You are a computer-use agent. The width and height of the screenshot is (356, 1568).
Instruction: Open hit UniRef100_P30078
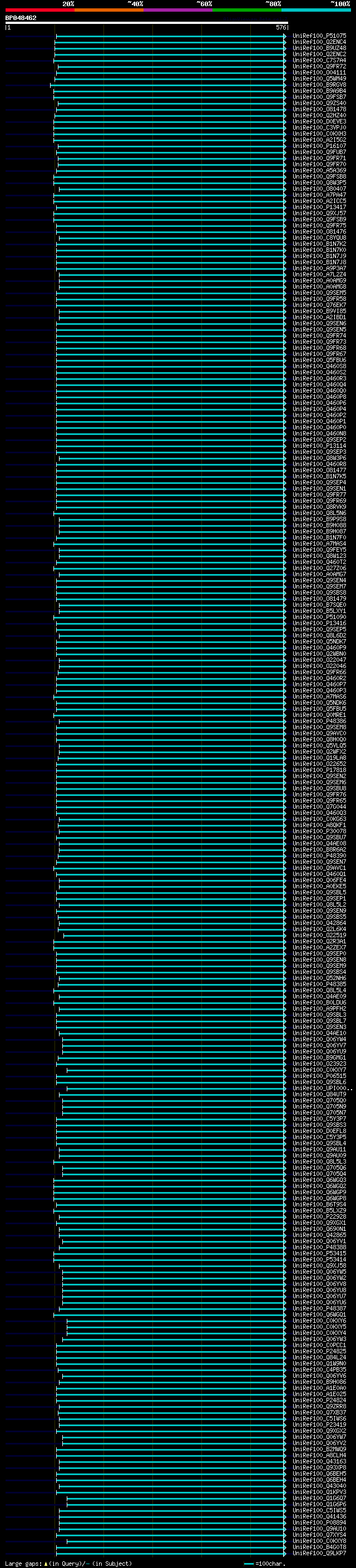point(319,832)
